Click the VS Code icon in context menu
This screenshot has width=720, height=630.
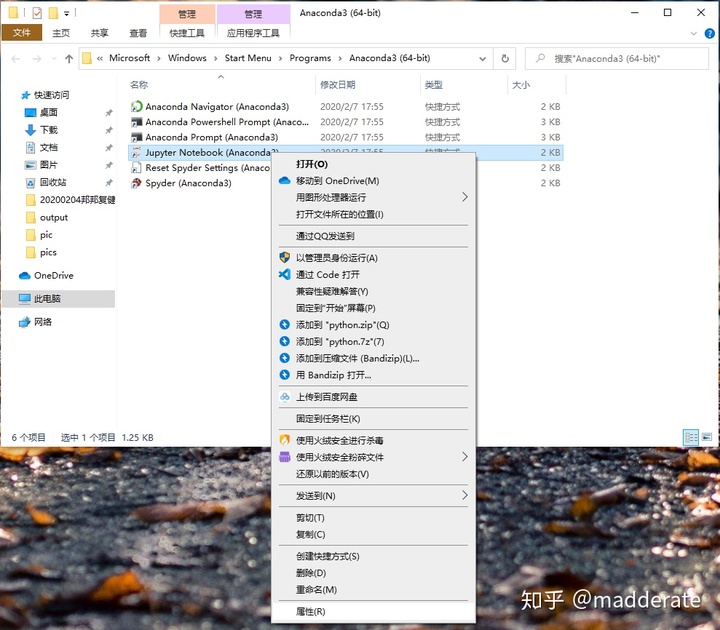point(285,275)
